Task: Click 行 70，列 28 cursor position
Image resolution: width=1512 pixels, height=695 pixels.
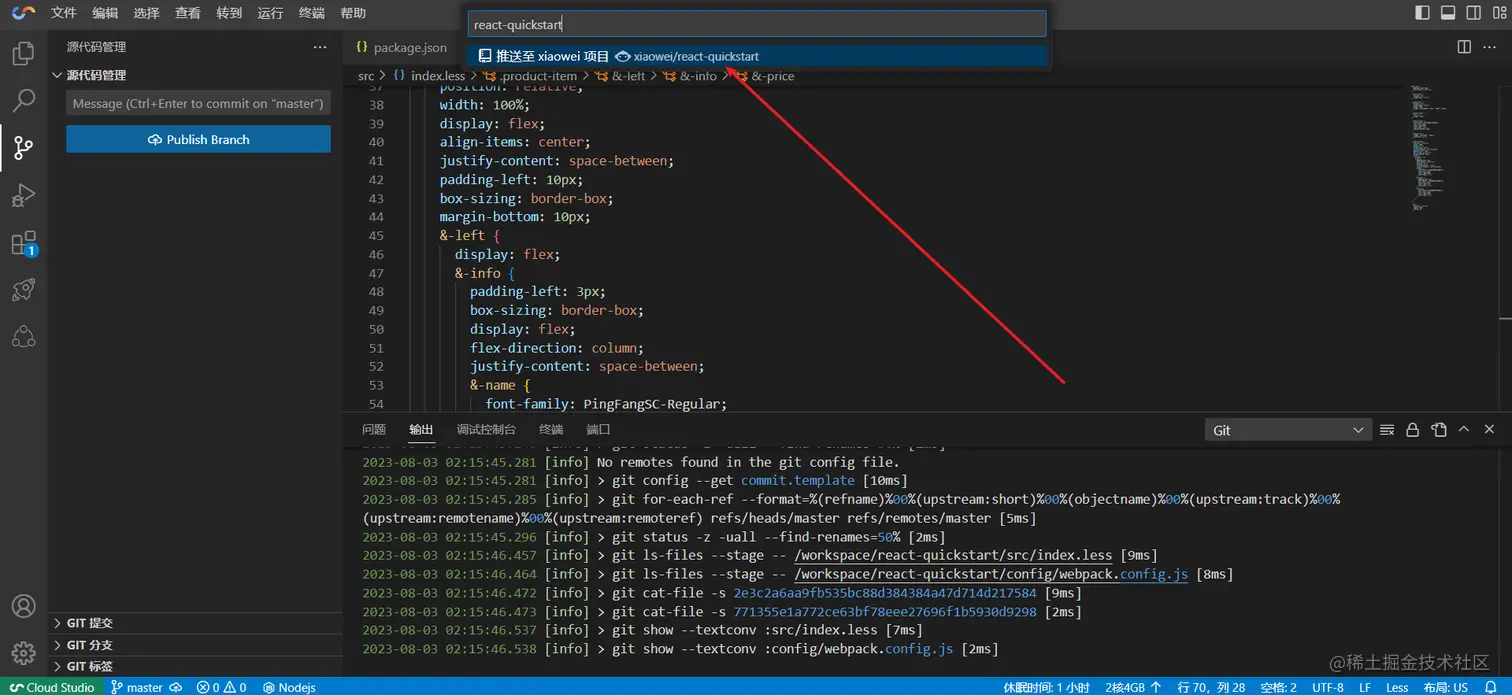Action: coord(1211,687)
